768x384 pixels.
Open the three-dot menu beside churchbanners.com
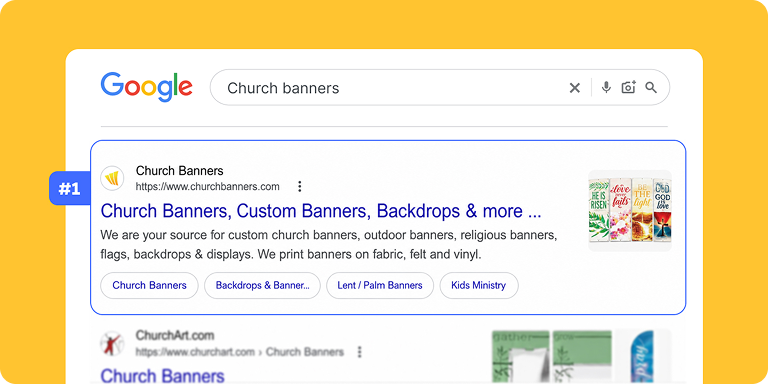click(300, 187)
